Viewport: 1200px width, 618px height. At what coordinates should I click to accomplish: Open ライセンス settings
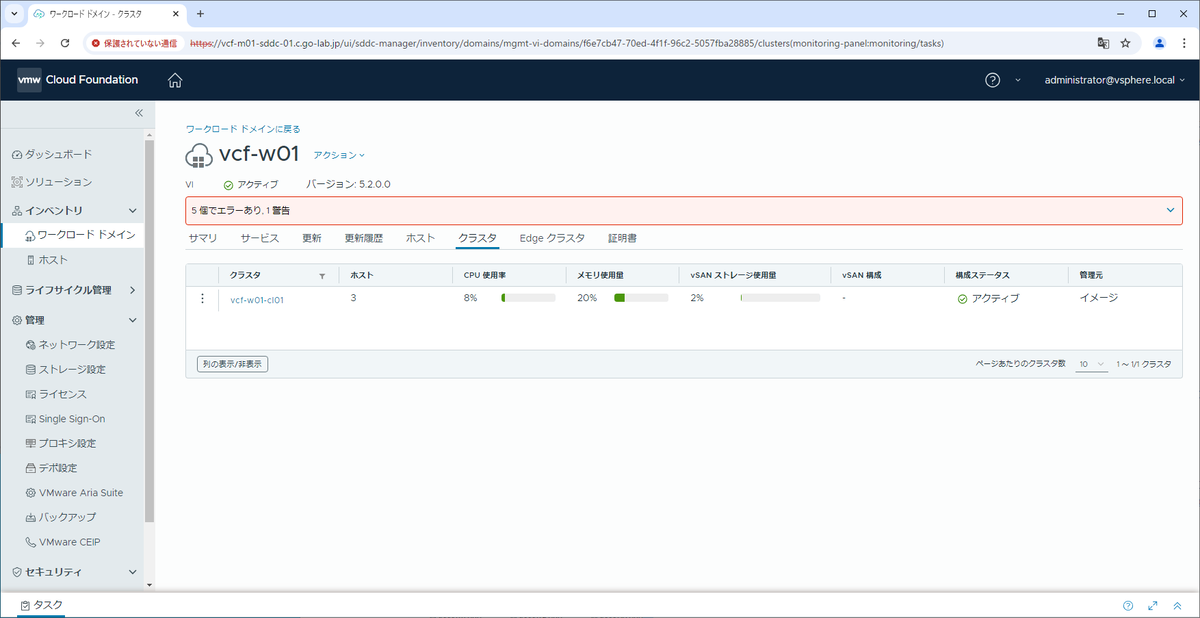(x=56, y=394)
